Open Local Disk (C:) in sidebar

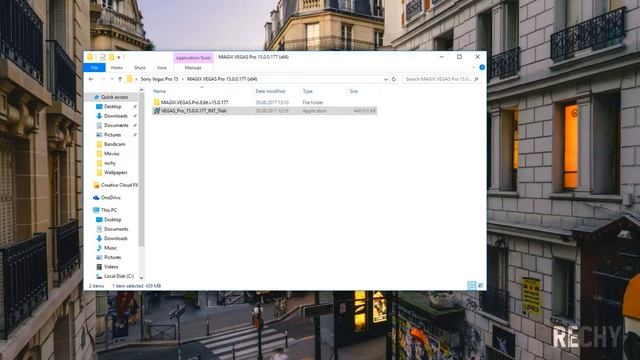119,276
